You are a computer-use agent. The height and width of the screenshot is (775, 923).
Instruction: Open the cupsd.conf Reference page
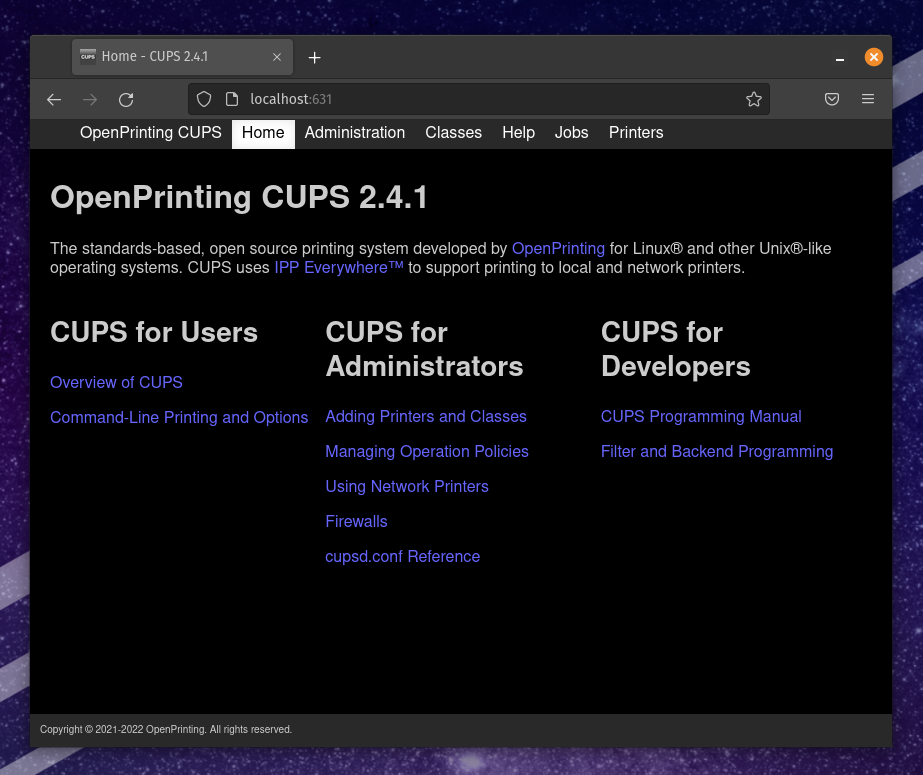point(402,556)
